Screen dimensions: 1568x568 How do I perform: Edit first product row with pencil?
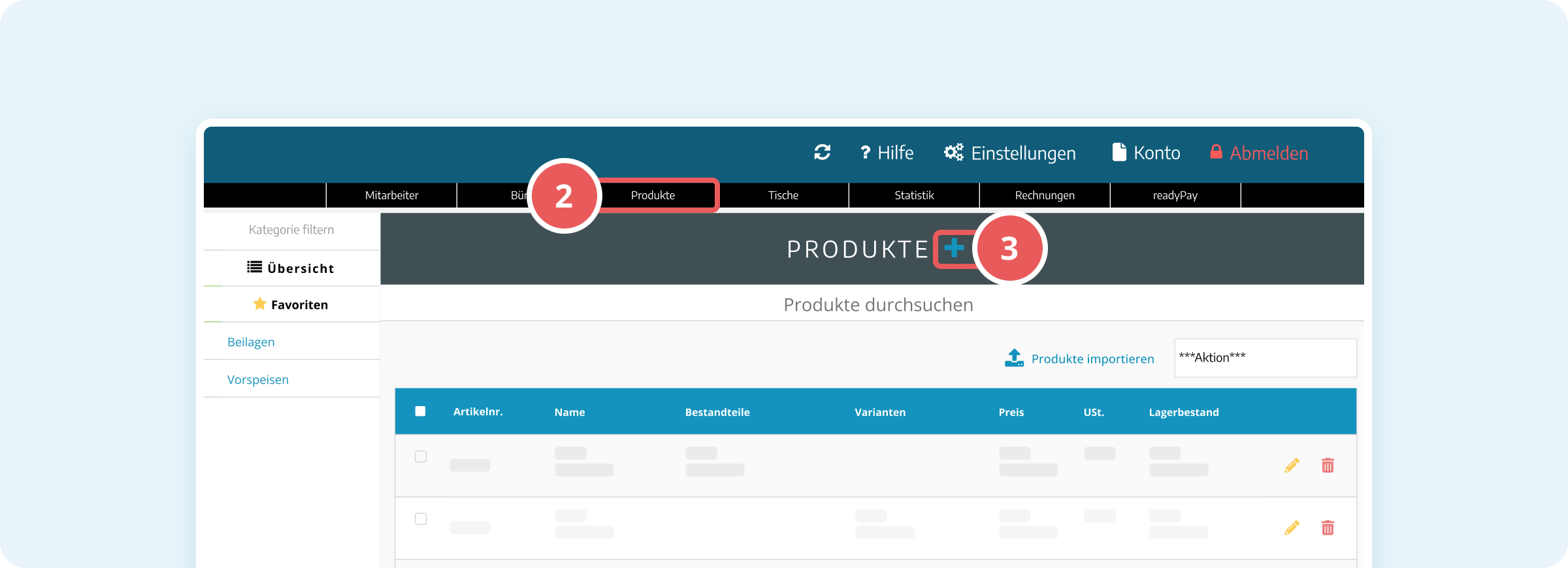(x=1292, y=465)
